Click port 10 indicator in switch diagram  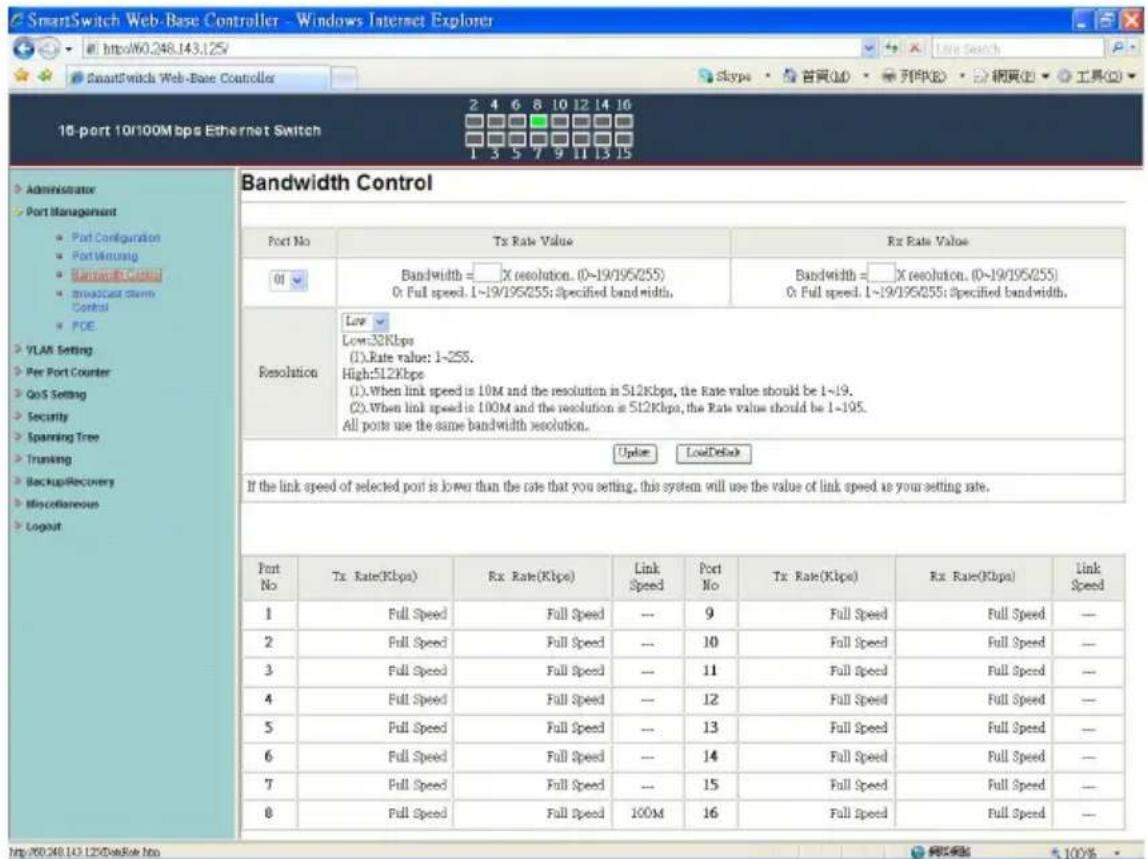559,122
